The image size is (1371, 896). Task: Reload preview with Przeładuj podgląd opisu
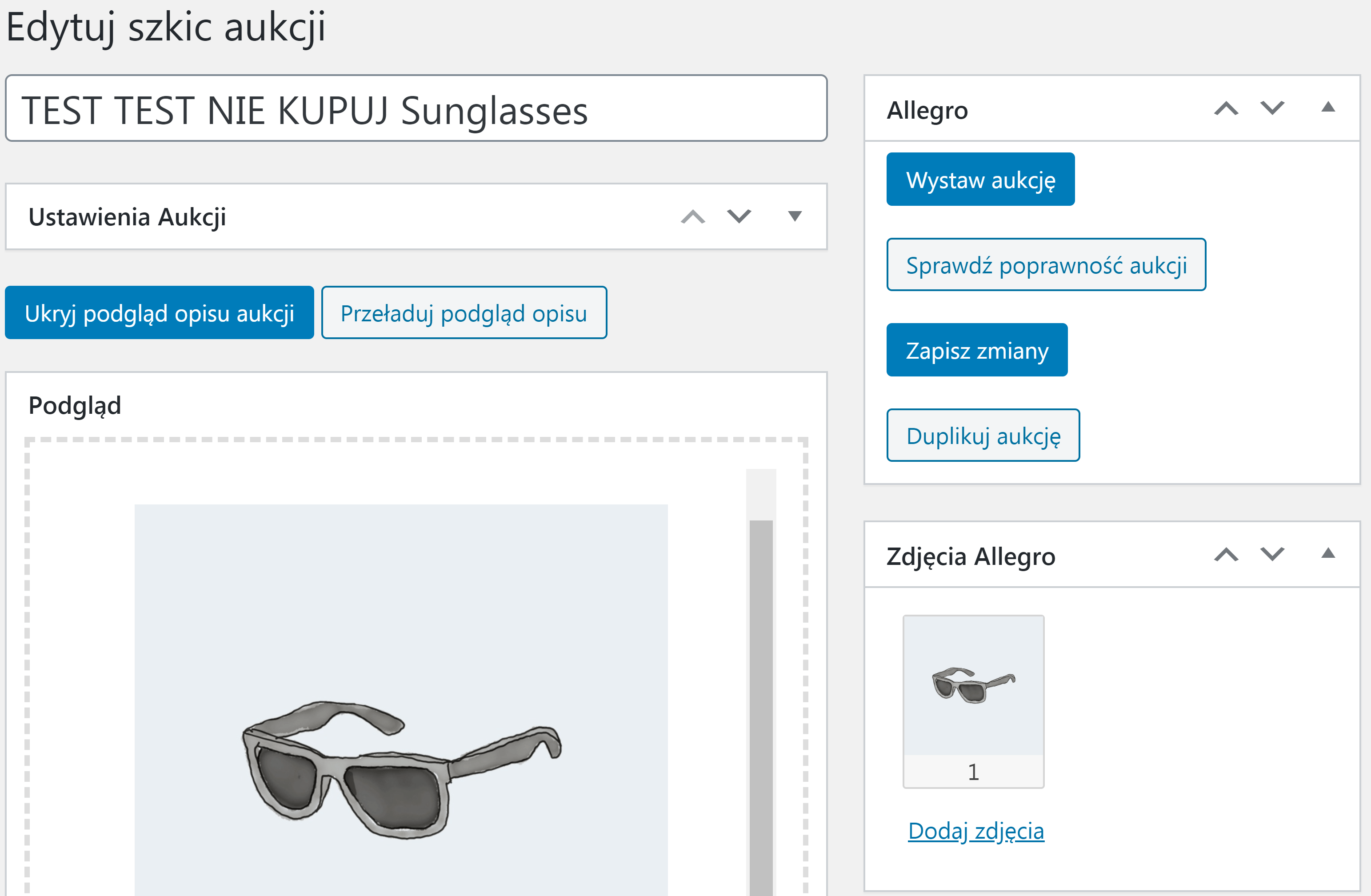pyautogui.click(x=464, y=312)
